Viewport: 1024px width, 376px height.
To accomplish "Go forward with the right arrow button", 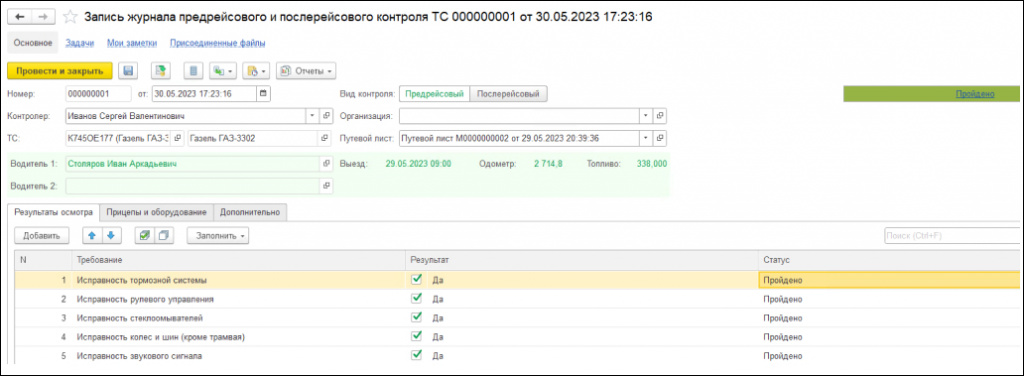I will click(42, 18).
